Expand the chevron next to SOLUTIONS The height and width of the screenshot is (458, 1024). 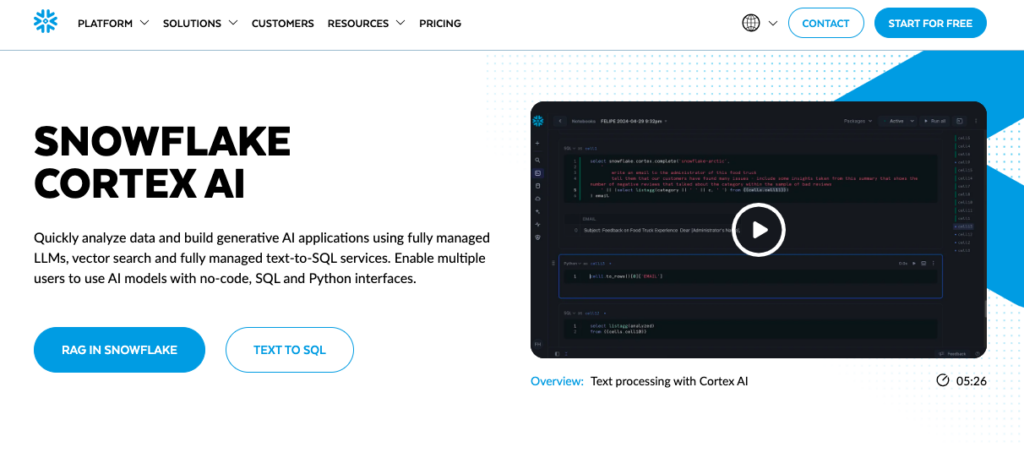coord(233,23)
